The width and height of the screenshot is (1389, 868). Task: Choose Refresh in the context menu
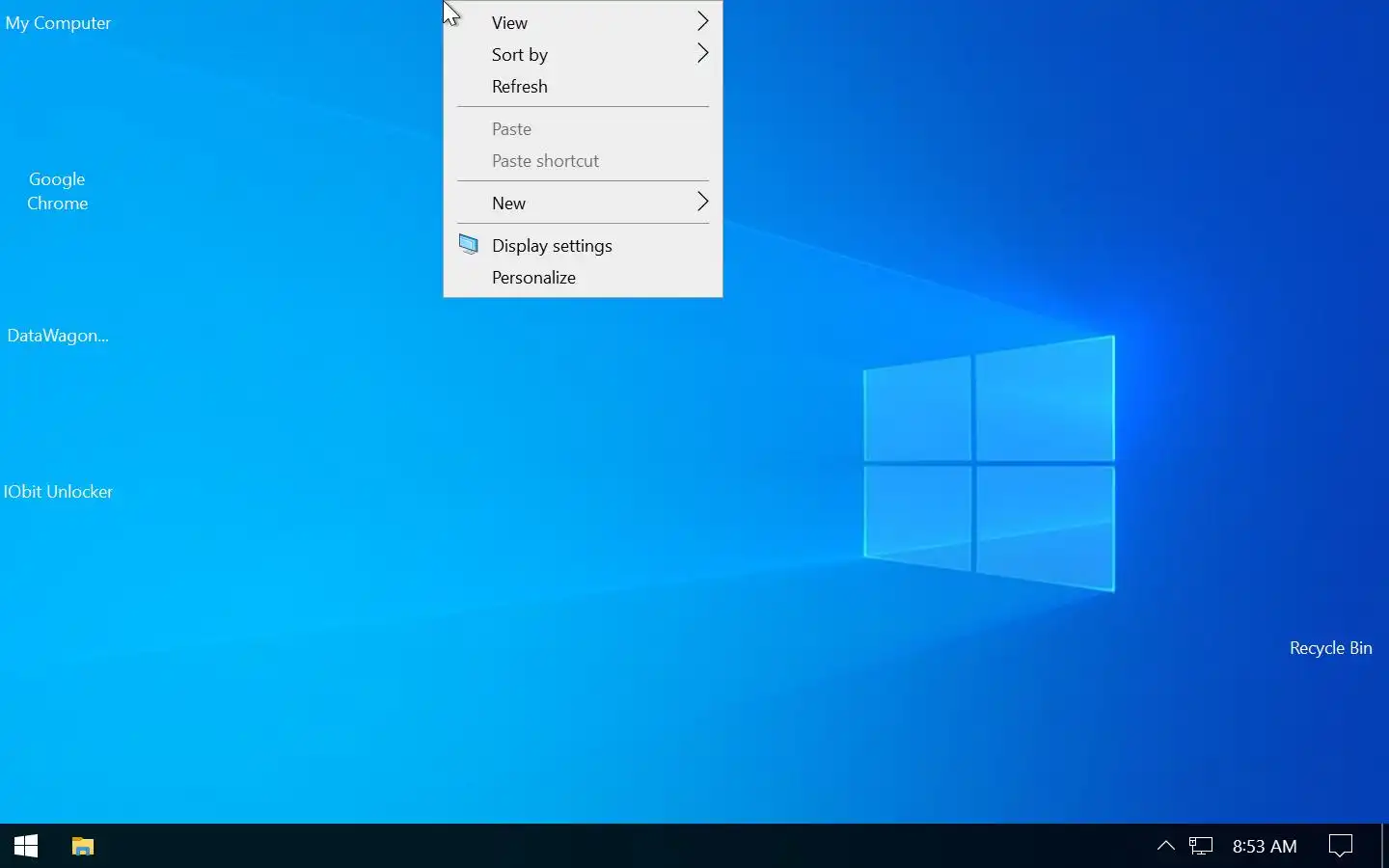pos(583,86)
